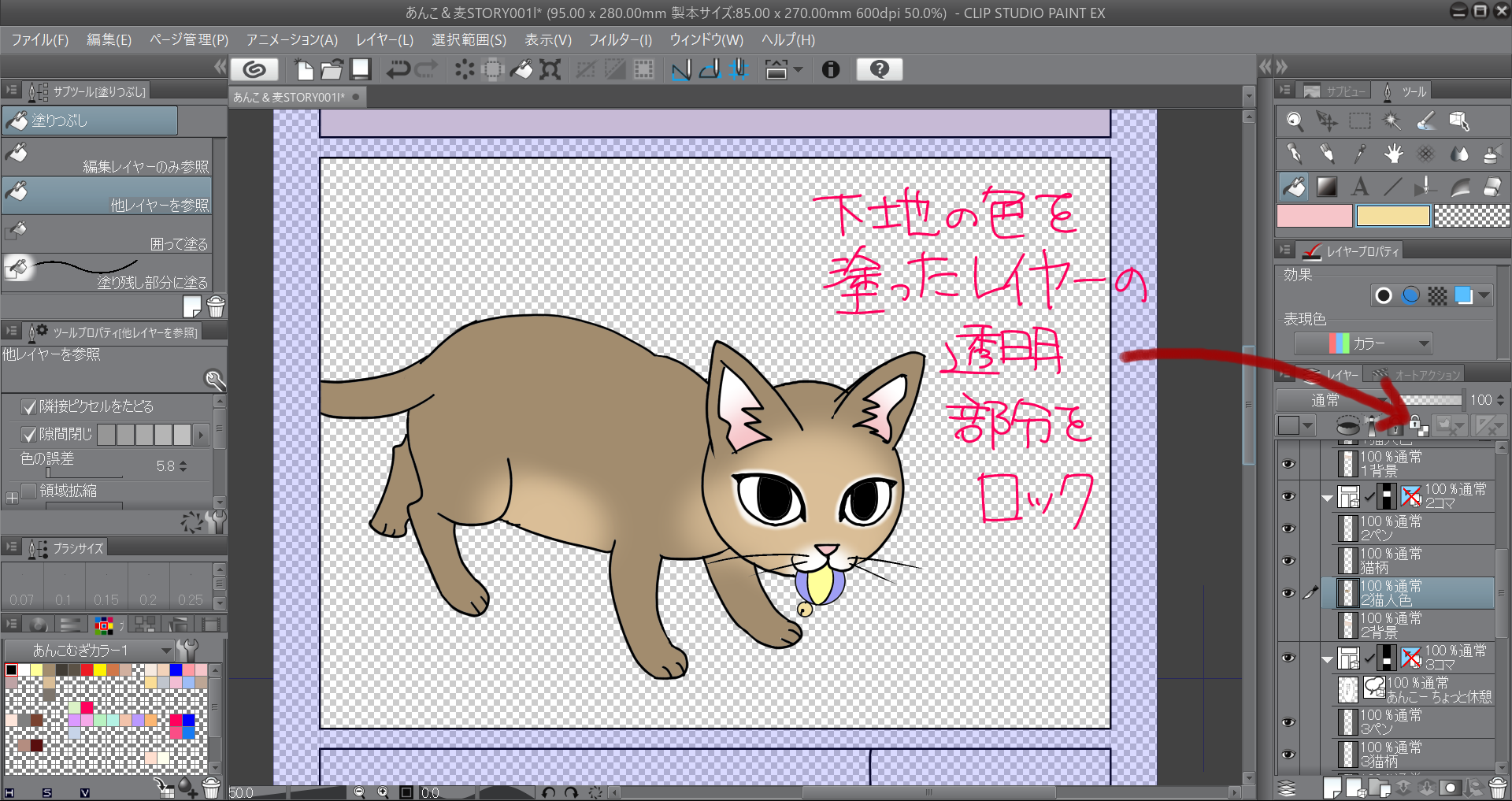Select 塗り残し部分に塗る sub tool
This screenshot has width=1512, height=801.
tap(108, 273)
